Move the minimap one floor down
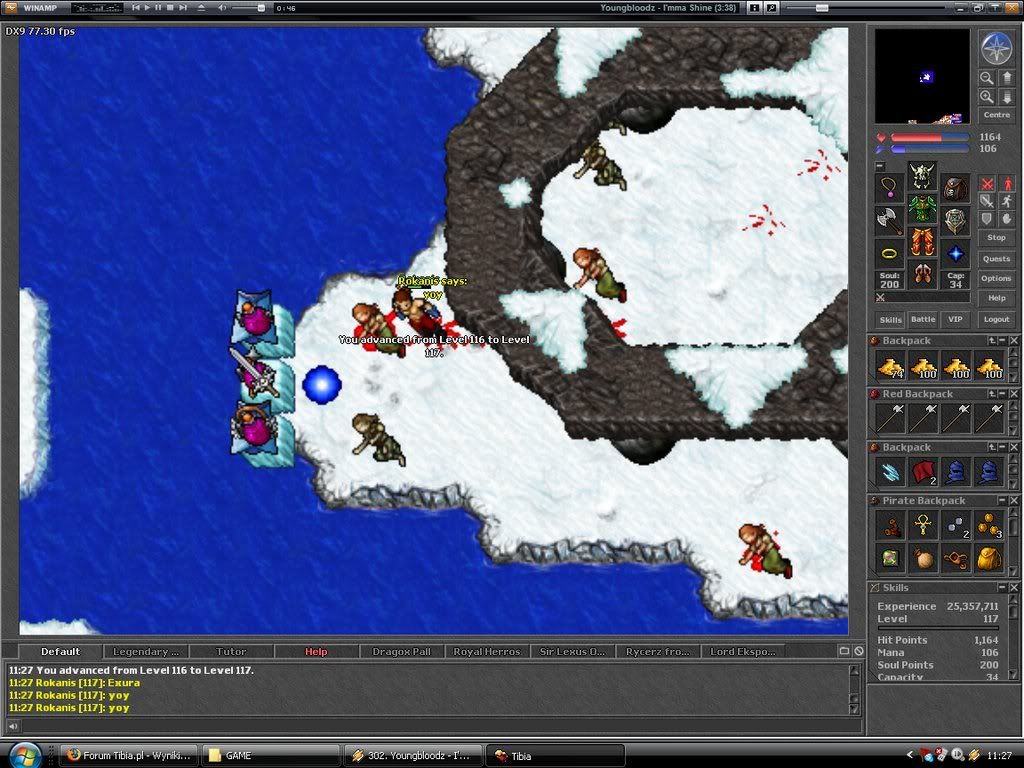The height and width of the screenshot is (768, 1024). click(1006, 97)
